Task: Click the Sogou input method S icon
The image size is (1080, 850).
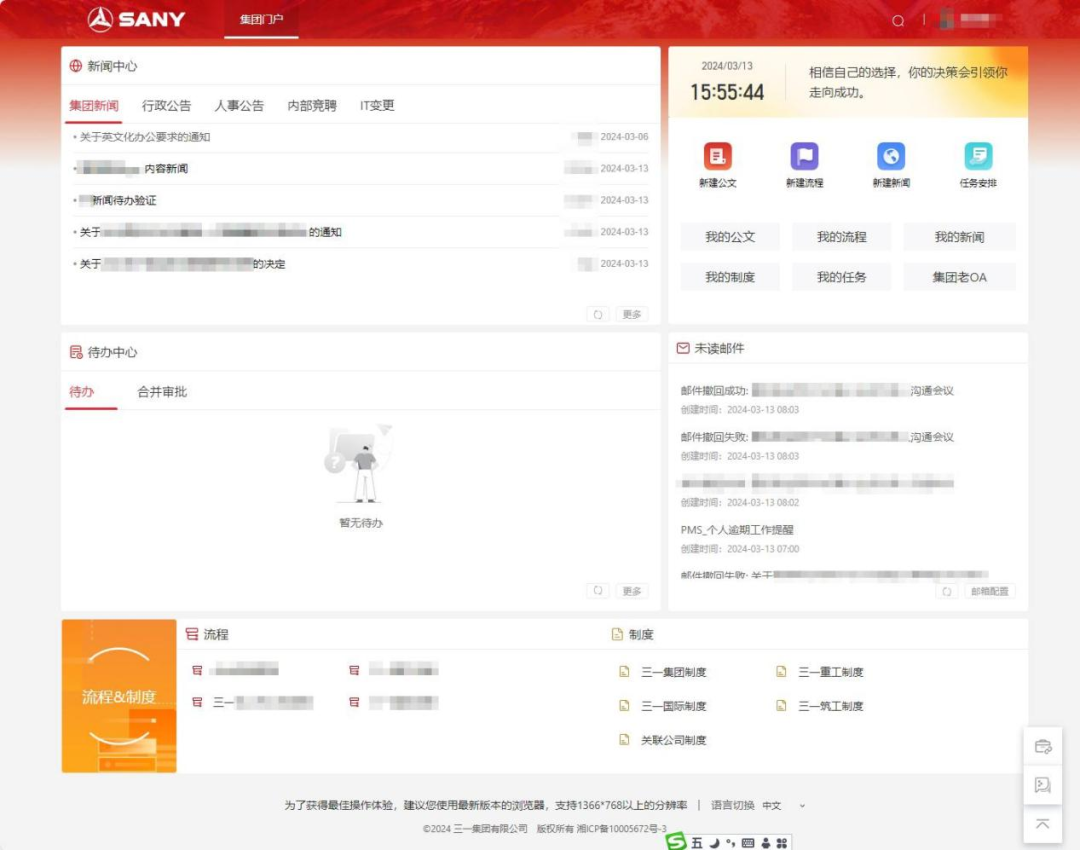Action: pyautogui.click(x=676, y=842)
